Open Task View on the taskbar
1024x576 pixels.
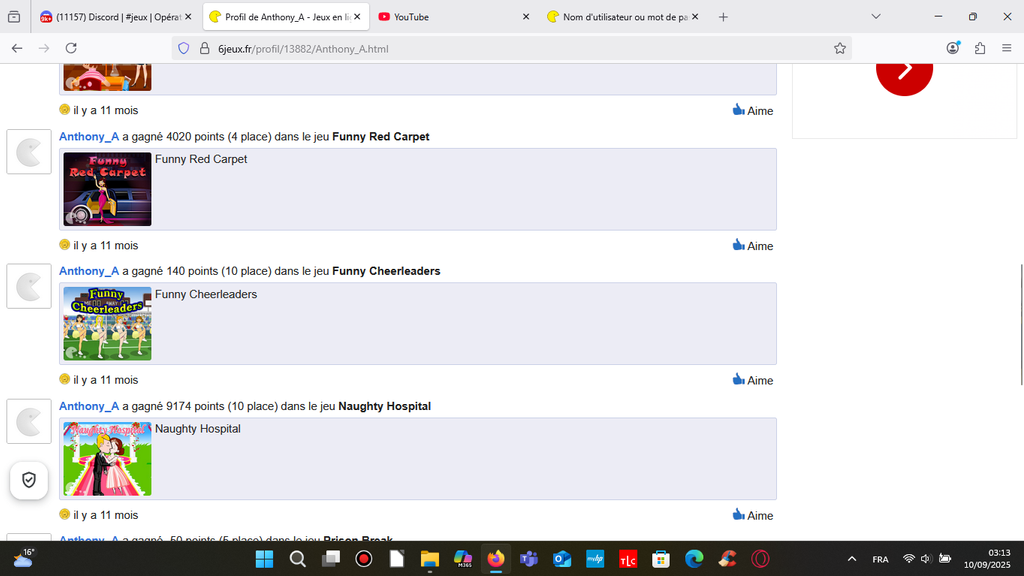(331, 559)
